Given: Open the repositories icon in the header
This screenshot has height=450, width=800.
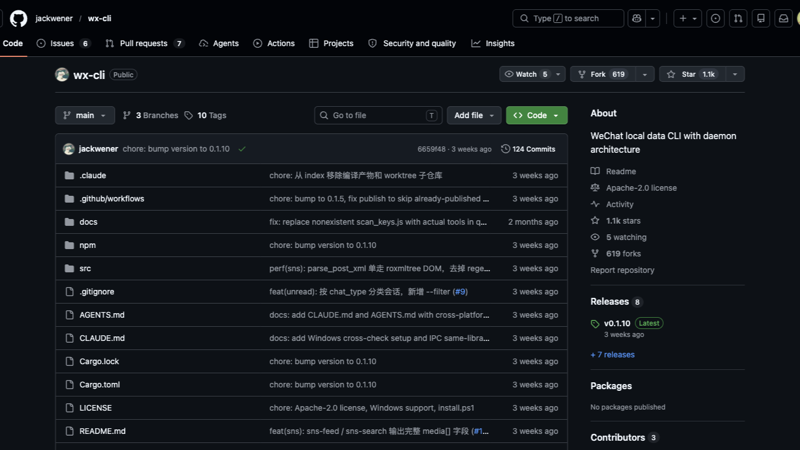Looking at the screenshot, I should click(x=761, y=18).
